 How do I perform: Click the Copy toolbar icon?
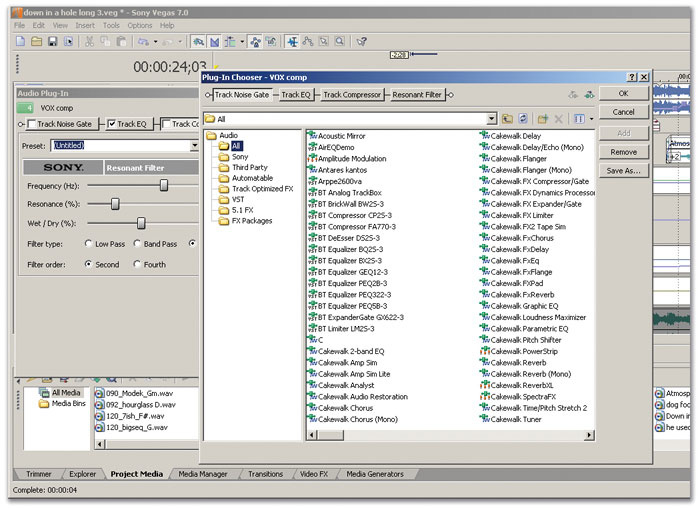(x=105, y=42)
